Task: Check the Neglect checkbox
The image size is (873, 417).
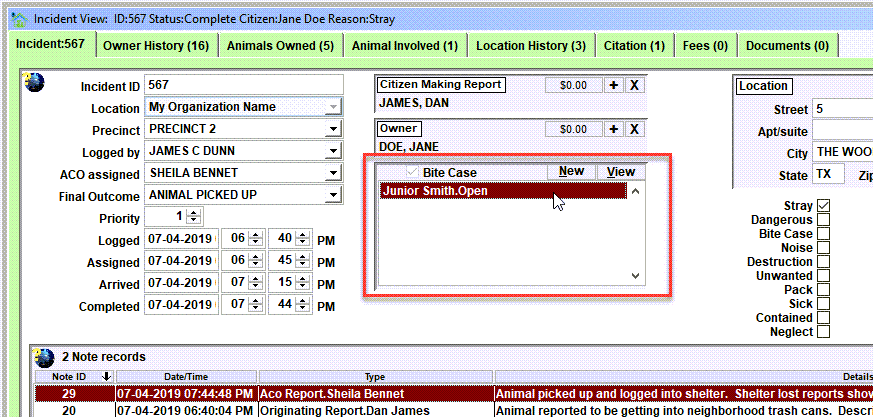Action: tap(823, 332)
